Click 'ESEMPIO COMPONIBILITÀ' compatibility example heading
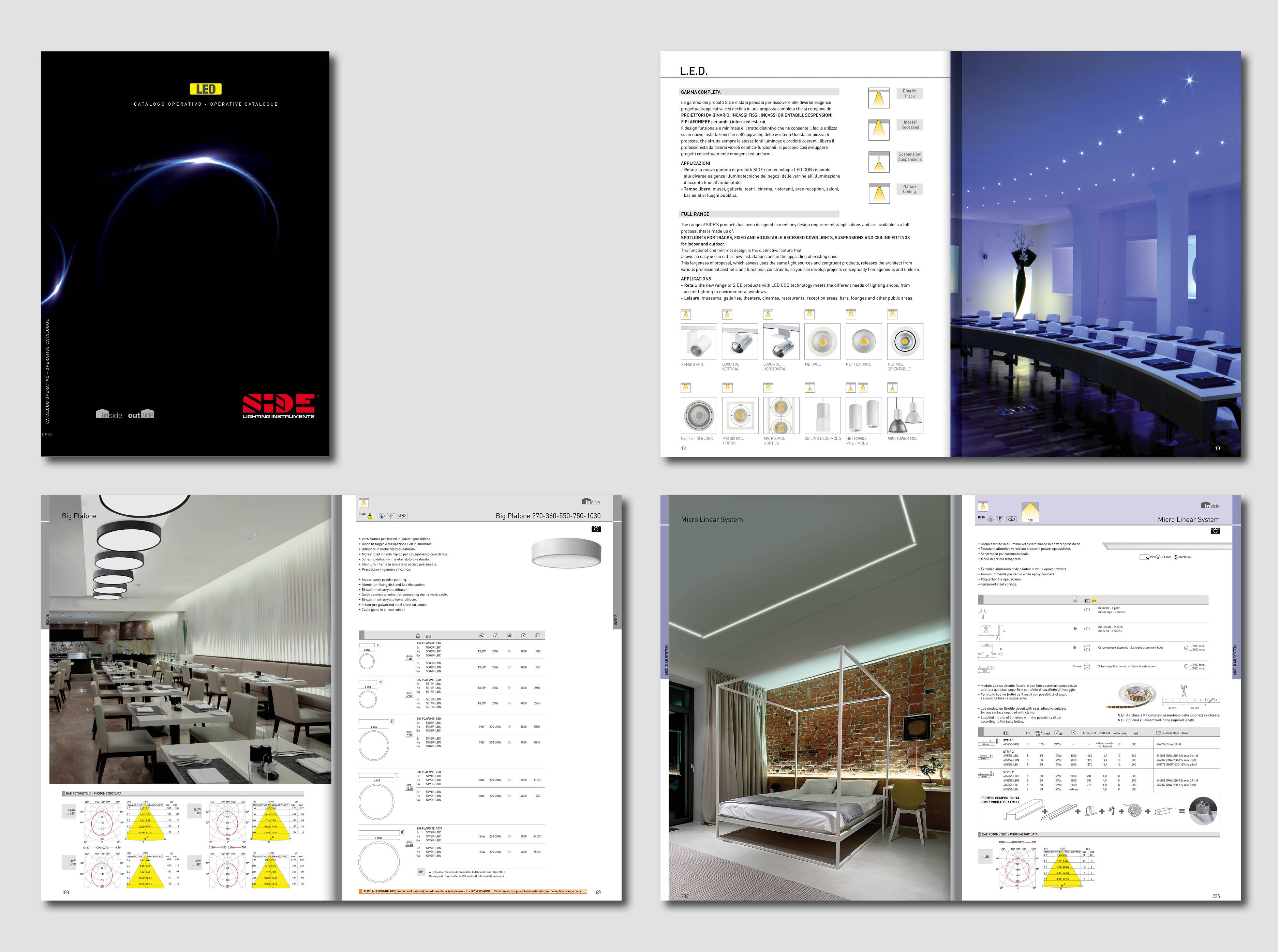 [999, 798]
